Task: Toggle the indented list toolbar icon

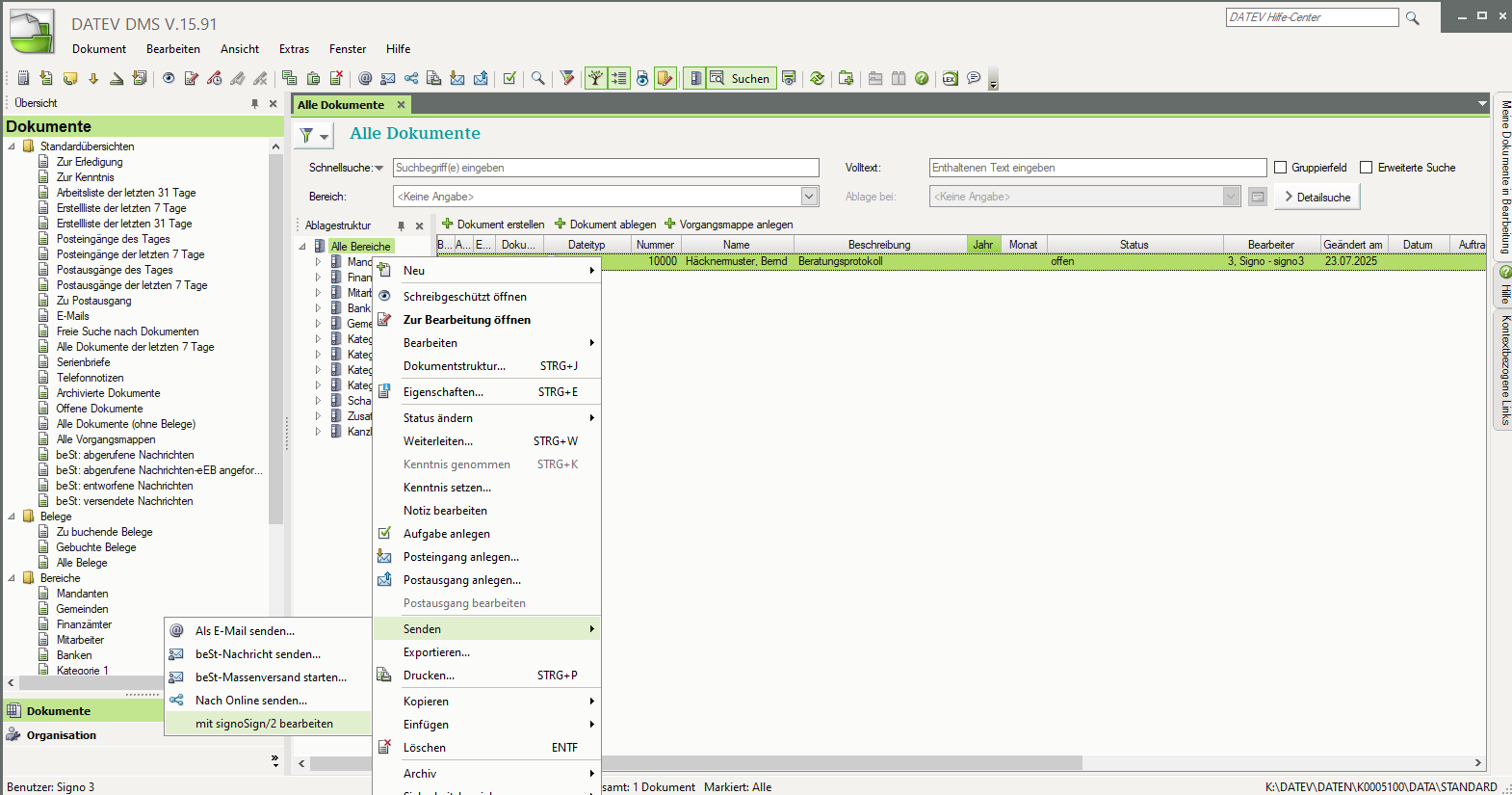Action: click(x=619, y=78)
